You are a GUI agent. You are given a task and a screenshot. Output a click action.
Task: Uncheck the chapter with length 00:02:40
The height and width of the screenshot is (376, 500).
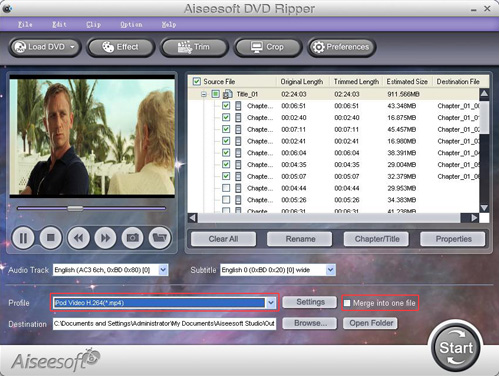point(226,117)
